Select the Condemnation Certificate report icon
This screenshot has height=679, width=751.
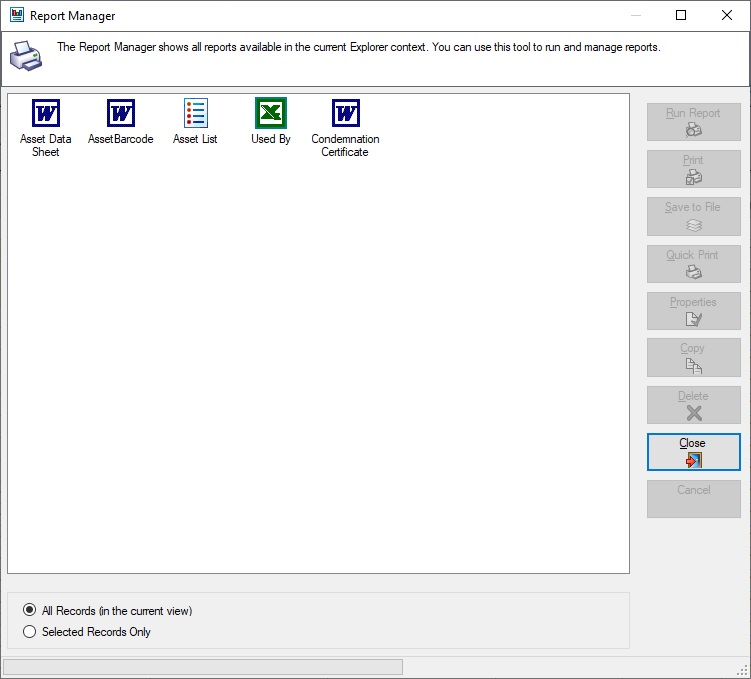coord(345,113)
